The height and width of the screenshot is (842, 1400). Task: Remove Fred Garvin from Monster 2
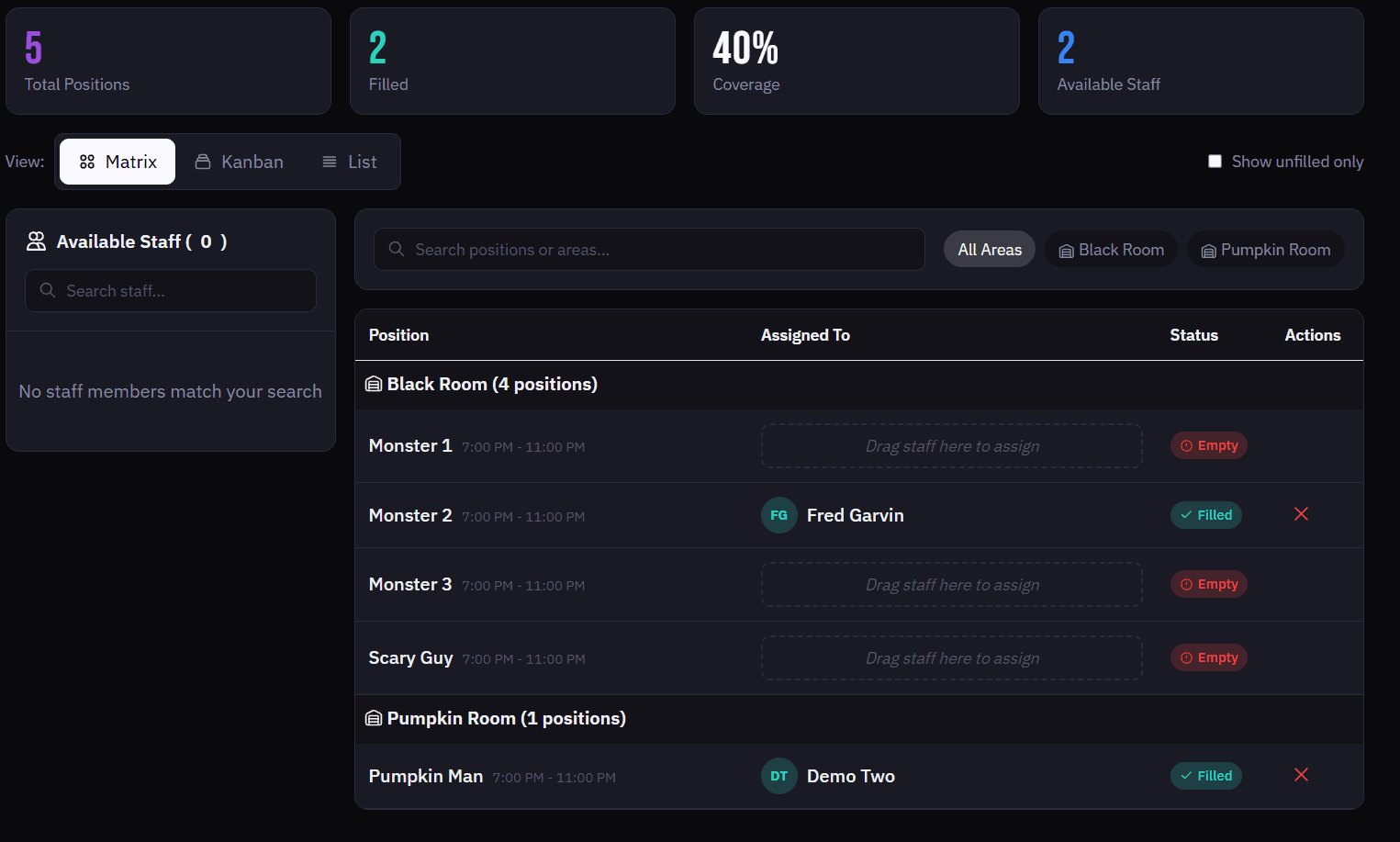coord(1301,514)
